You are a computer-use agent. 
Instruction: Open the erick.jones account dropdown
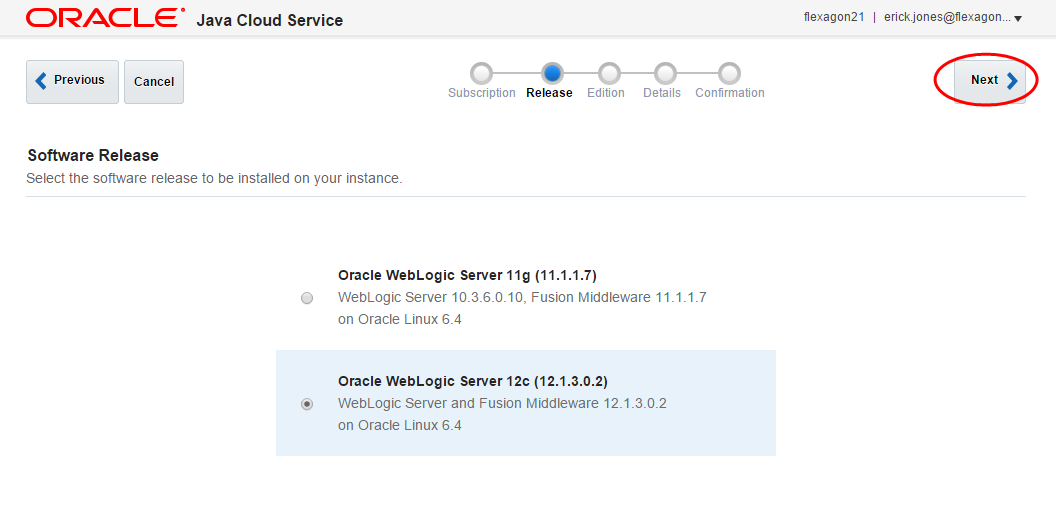click(x=952, y=18)
